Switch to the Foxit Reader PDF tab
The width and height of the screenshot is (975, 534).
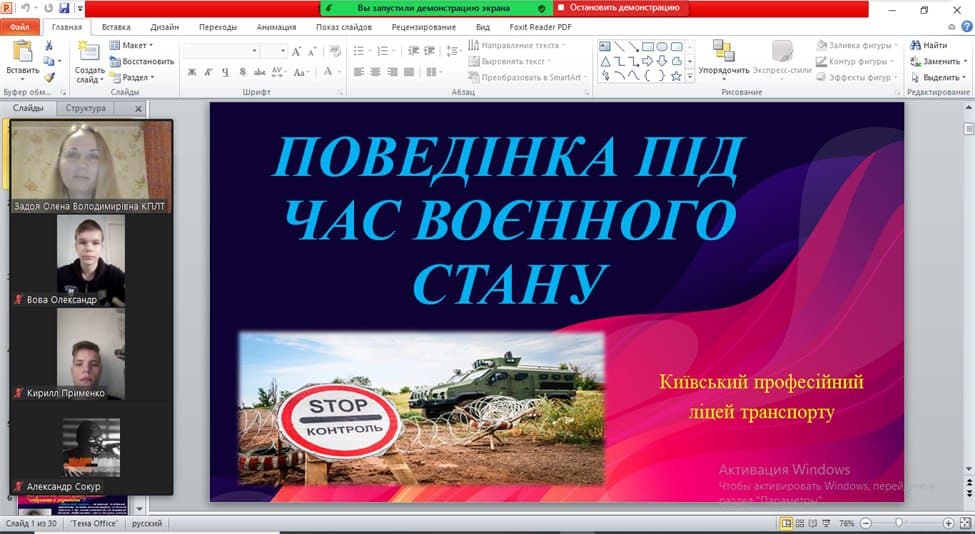click(x=540, y=27)
